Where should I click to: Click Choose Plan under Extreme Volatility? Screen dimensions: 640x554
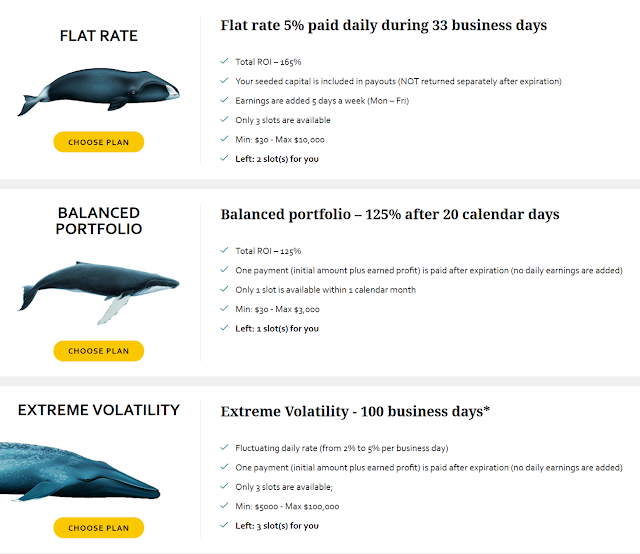[x=99, y=527]
